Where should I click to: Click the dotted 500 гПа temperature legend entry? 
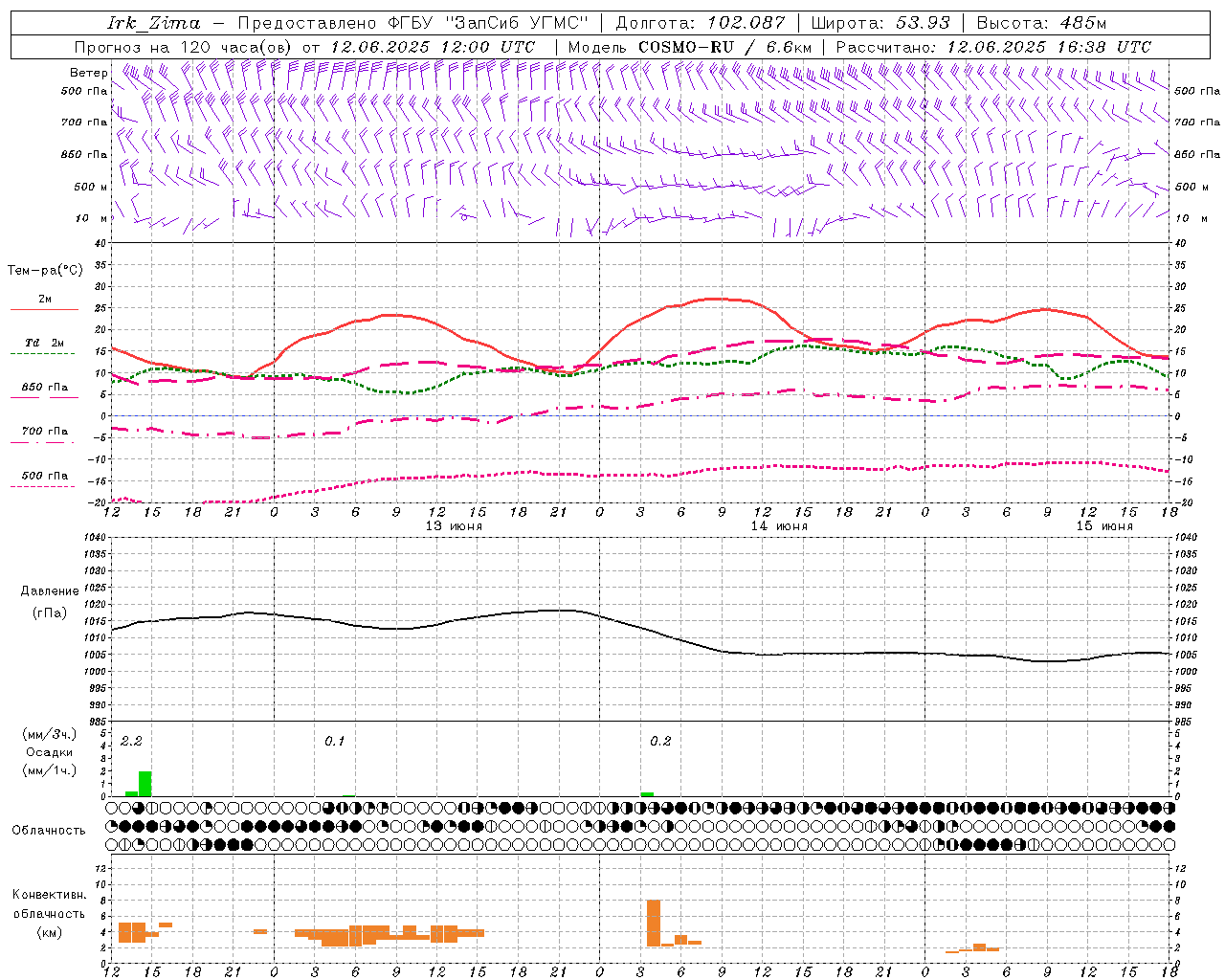(x=44, y=479)
